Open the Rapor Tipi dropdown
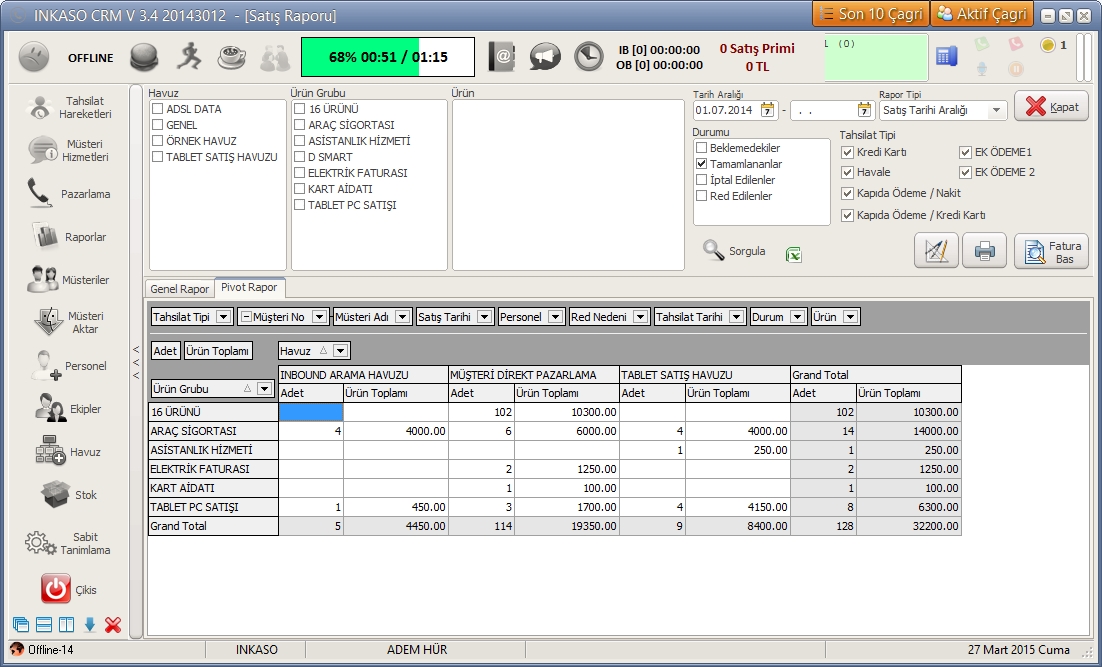 pyautogui.click(x=996, y=110)
